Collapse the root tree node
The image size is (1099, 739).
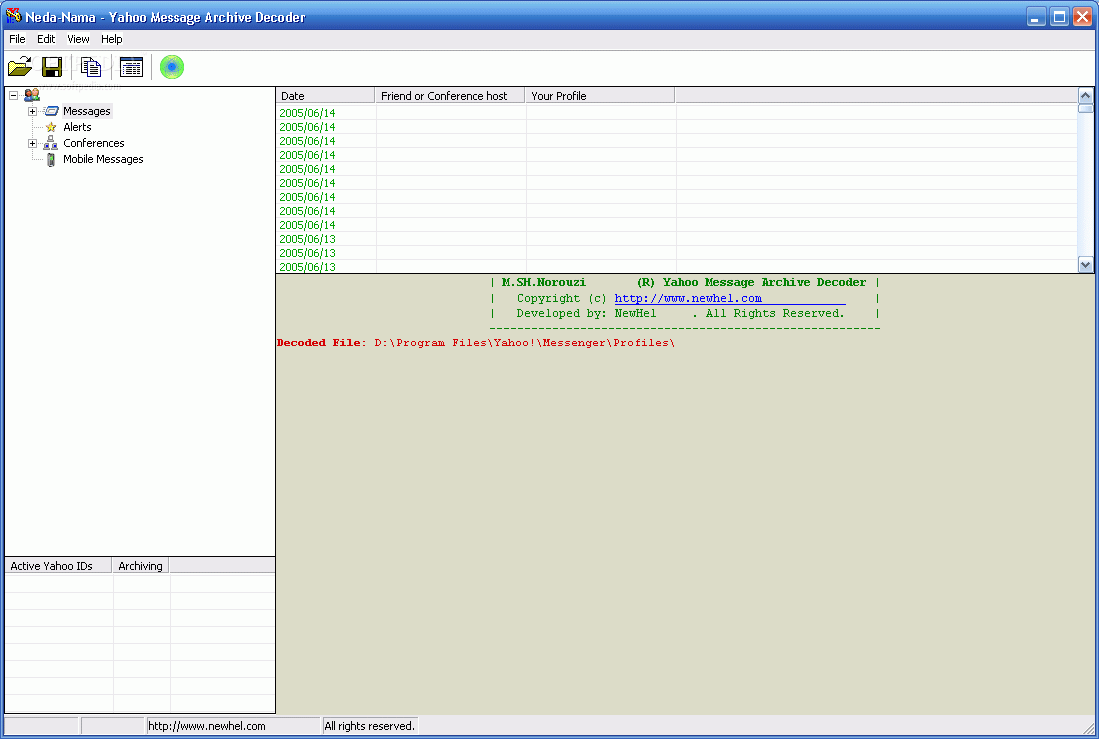13,95
